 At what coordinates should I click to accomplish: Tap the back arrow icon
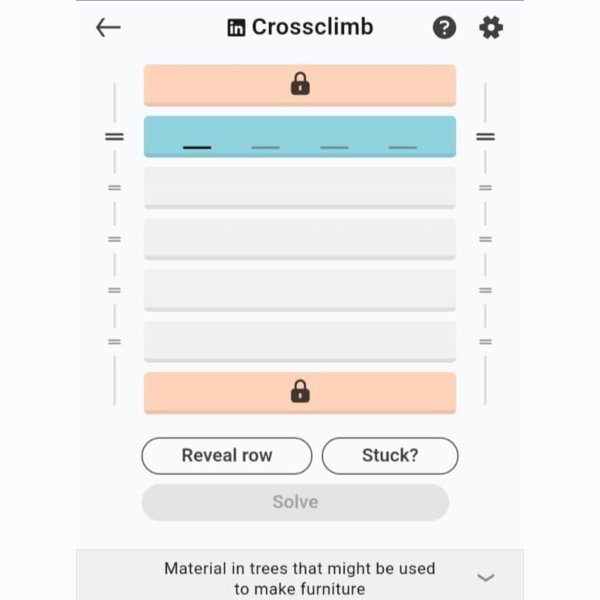(108, 28)
